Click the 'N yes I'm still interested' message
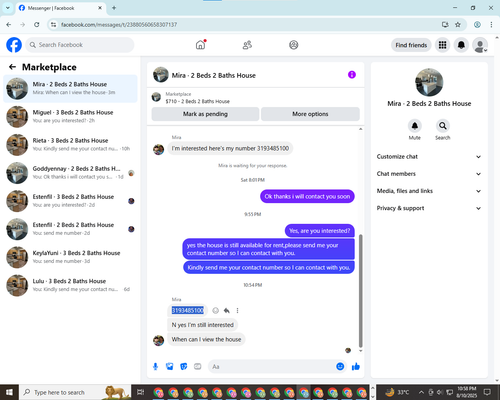The image size is (500, 400). [x=203, y=325]
